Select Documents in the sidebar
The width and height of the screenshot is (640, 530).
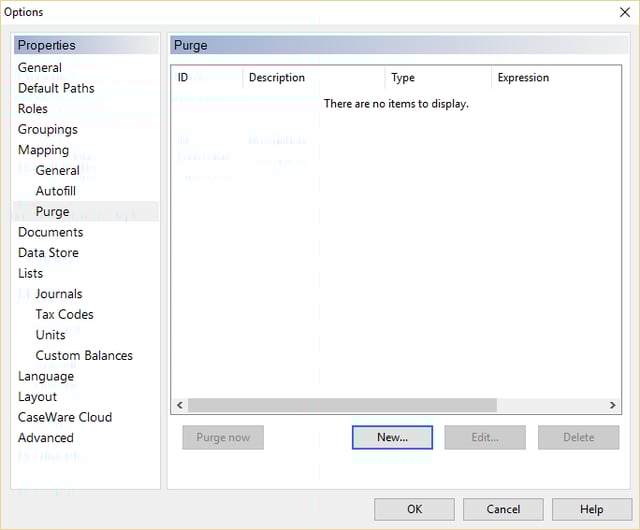coord(51,232)
